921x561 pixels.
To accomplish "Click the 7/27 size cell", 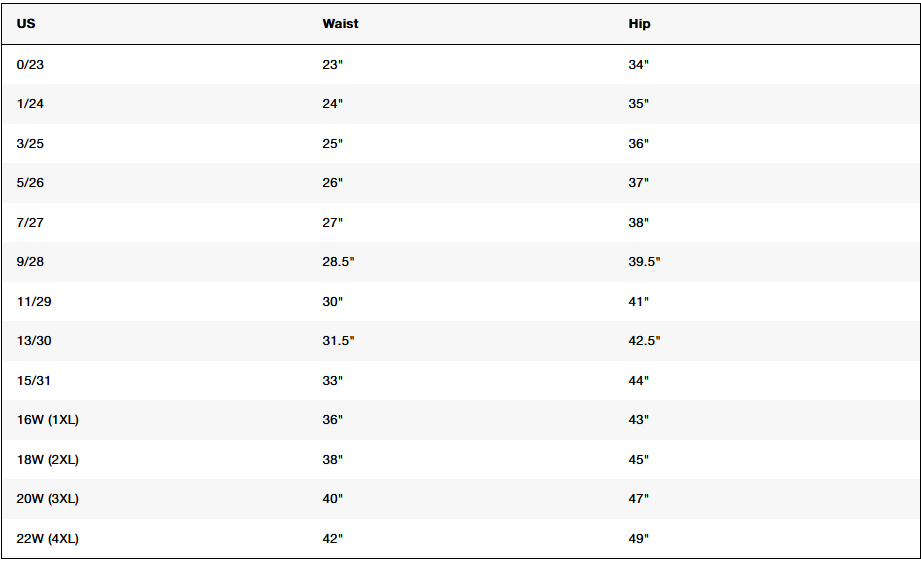I will click(x=30, y=223).
